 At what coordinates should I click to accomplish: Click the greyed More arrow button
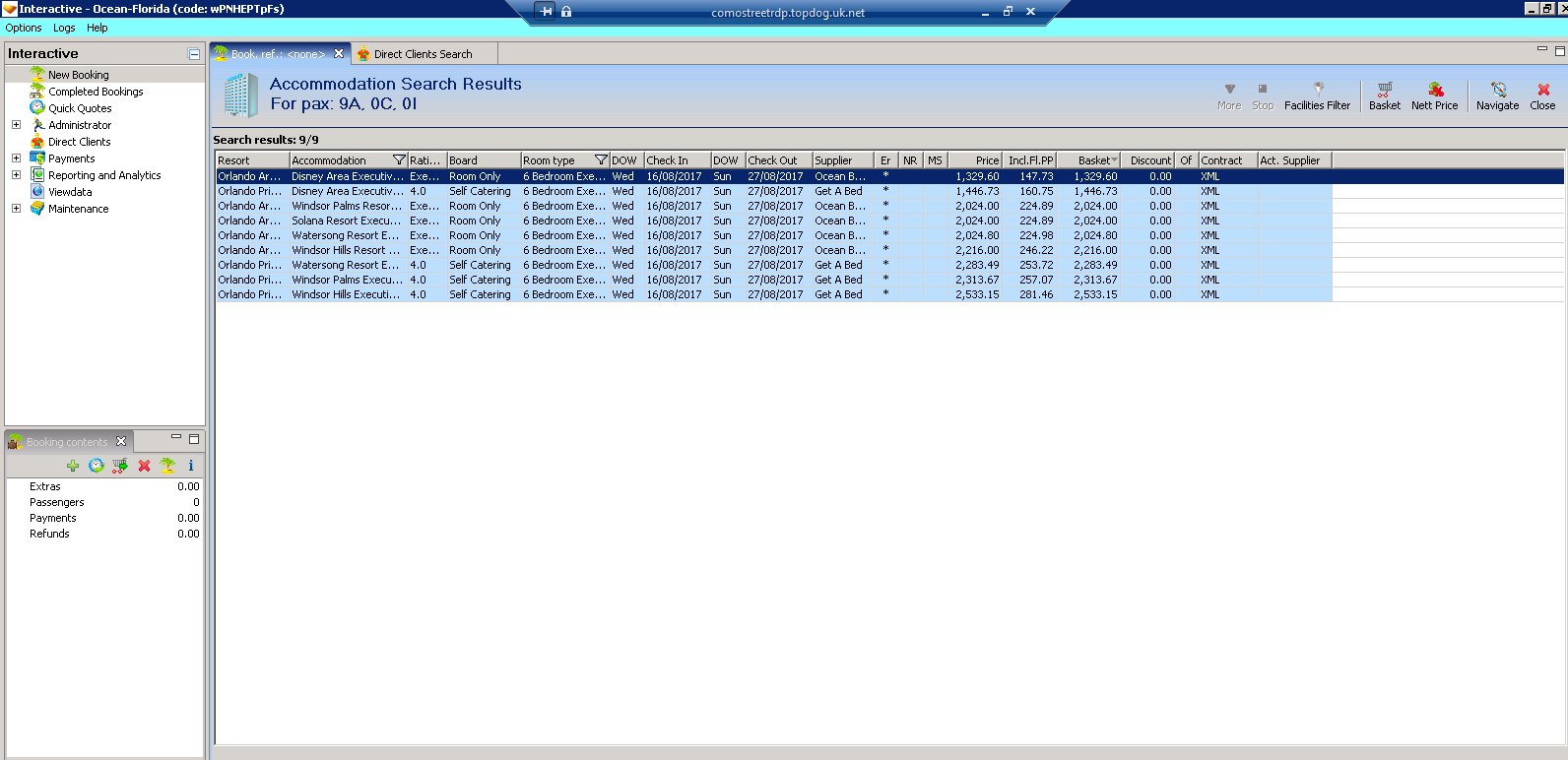[1229, 95]
